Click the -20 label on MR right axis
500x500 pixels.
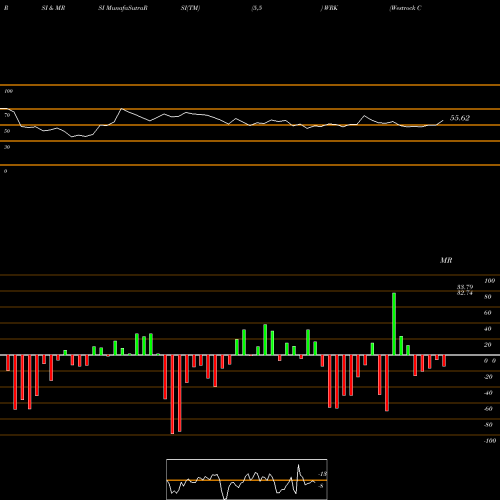488,377
